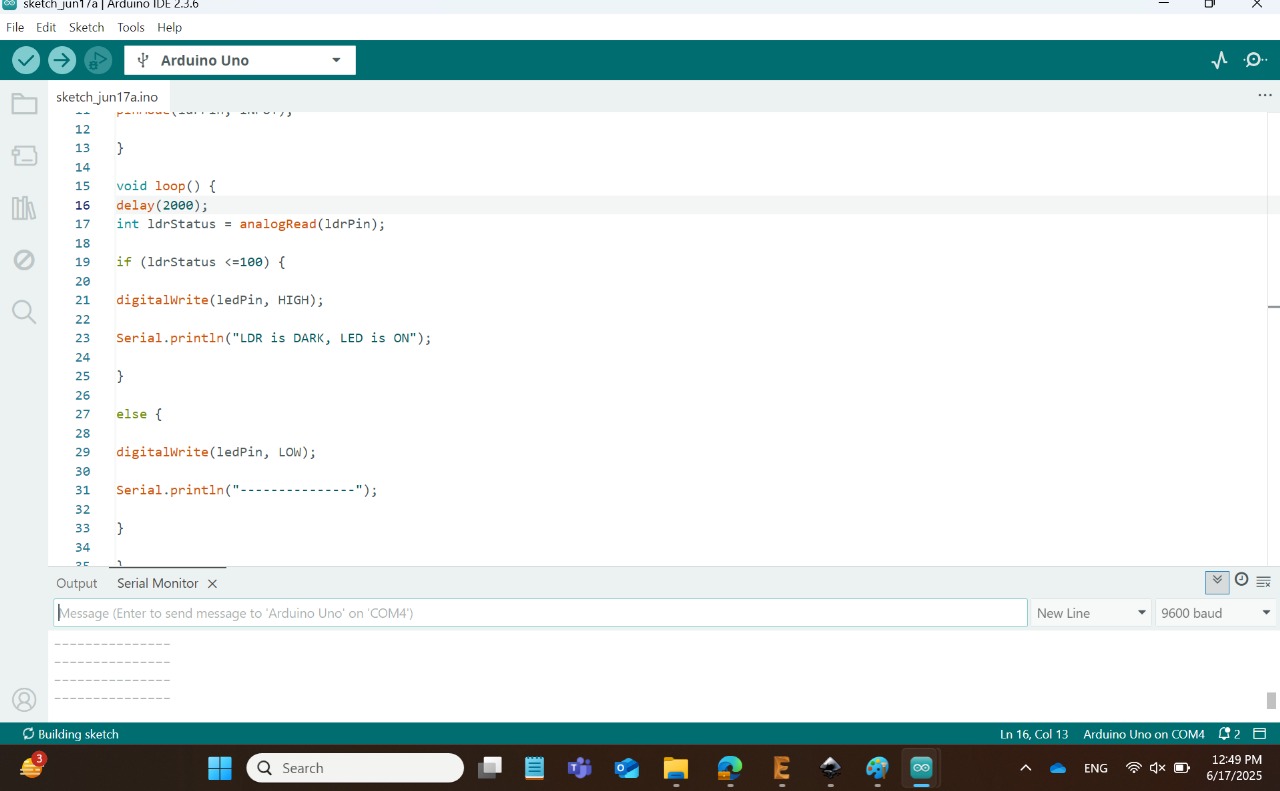The width and height of the screenshot is (1280, 791).
Task: Click Arduino Uno on COM4 in status bar
Action: coord(1144,734)
